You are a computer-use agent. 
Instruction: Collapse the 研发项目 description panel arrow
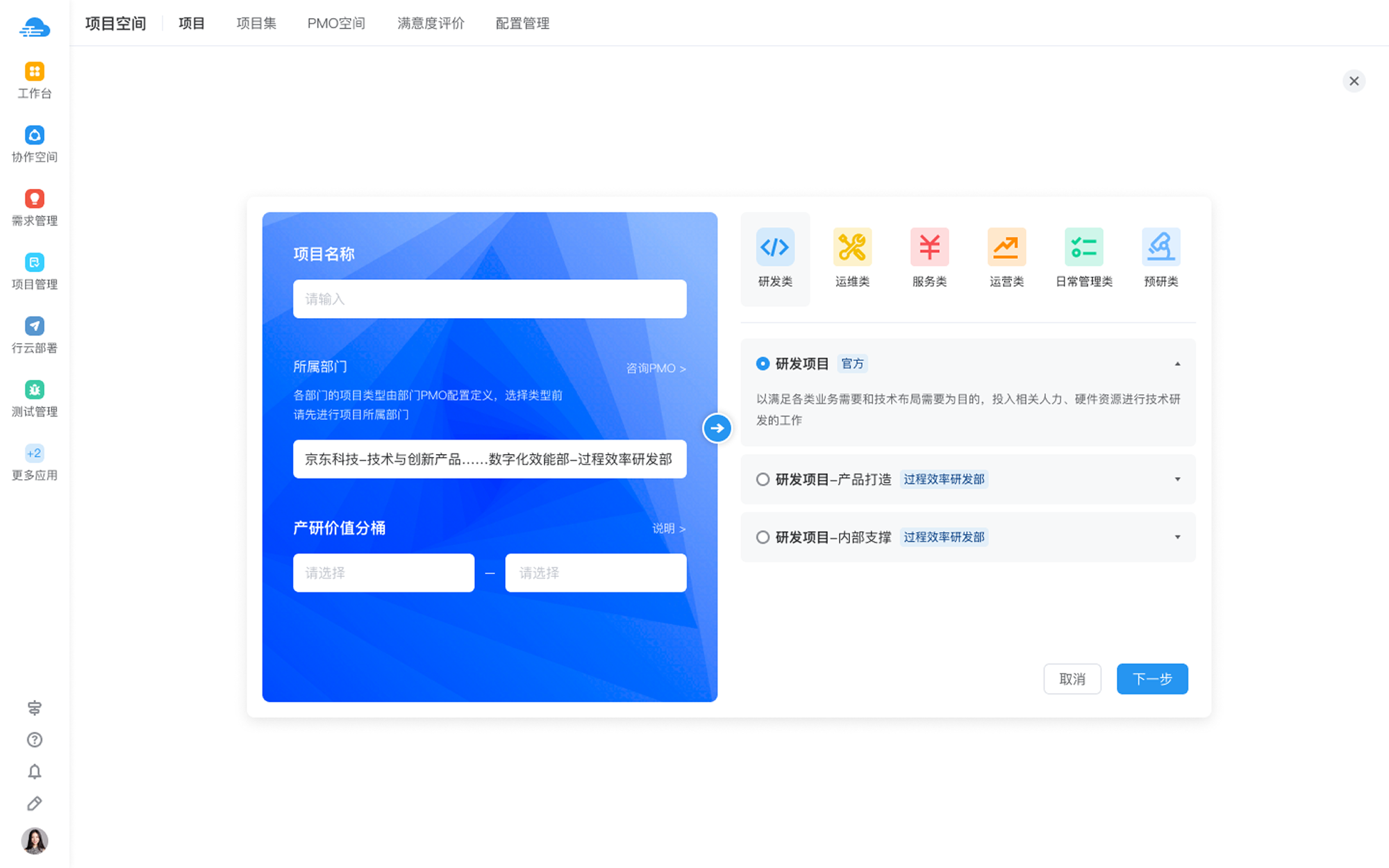pos(1177,364)
